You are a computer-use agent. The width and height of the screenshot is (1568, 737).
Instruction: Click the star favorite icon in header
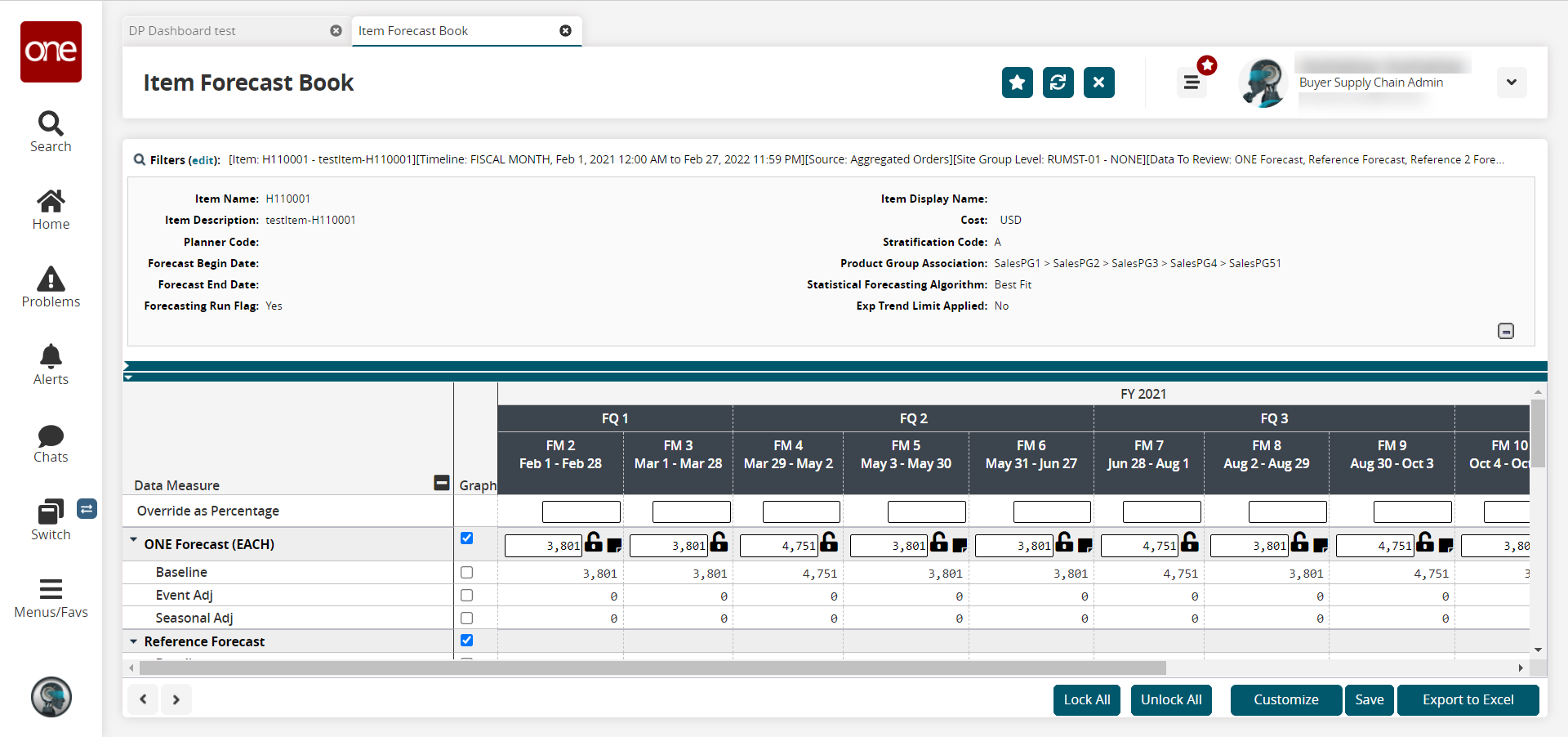pyautogui.click(x=1017, y=83)
